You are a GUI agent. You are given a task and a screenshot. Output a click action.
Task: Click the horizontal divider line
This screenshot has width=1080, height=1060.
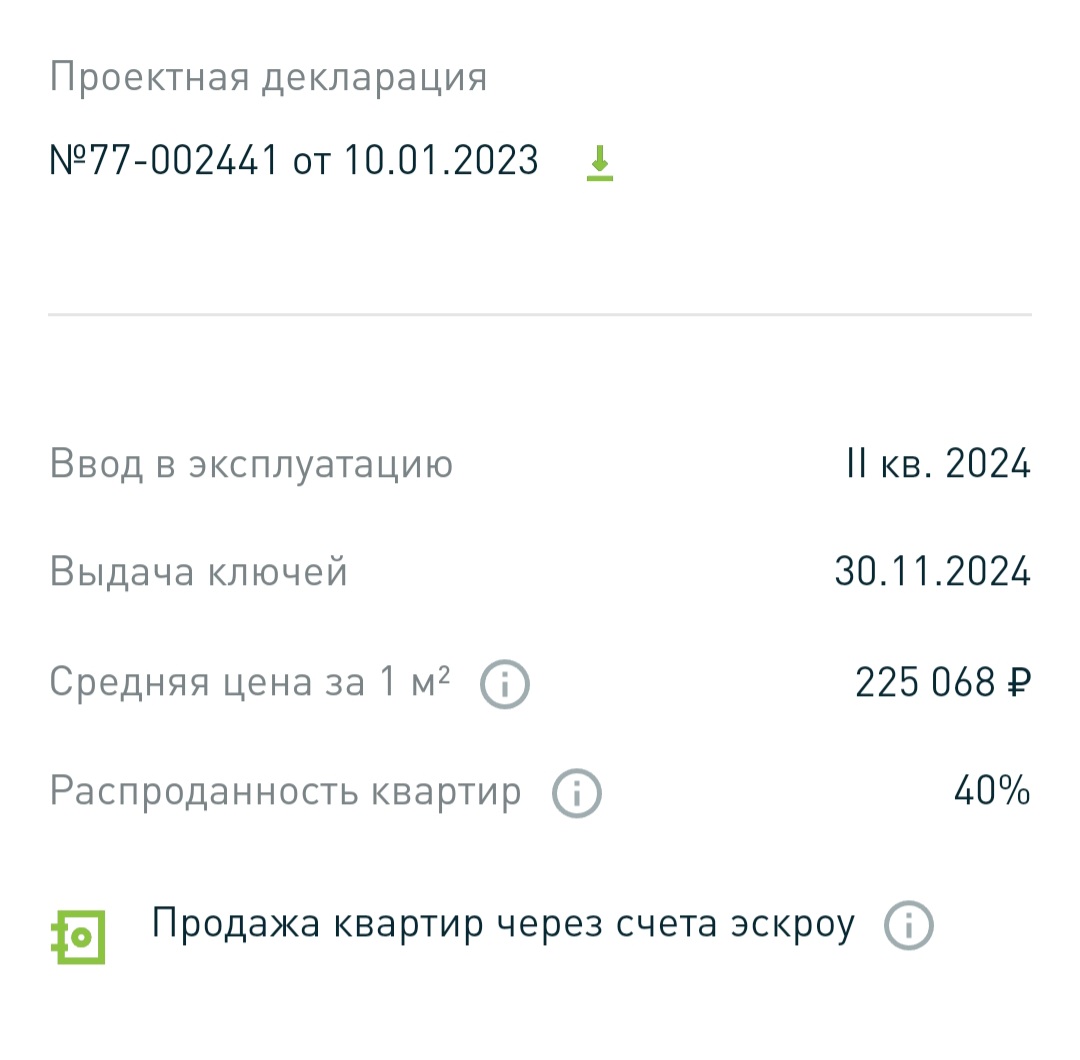pyautogui.click(x=540, y=315)
